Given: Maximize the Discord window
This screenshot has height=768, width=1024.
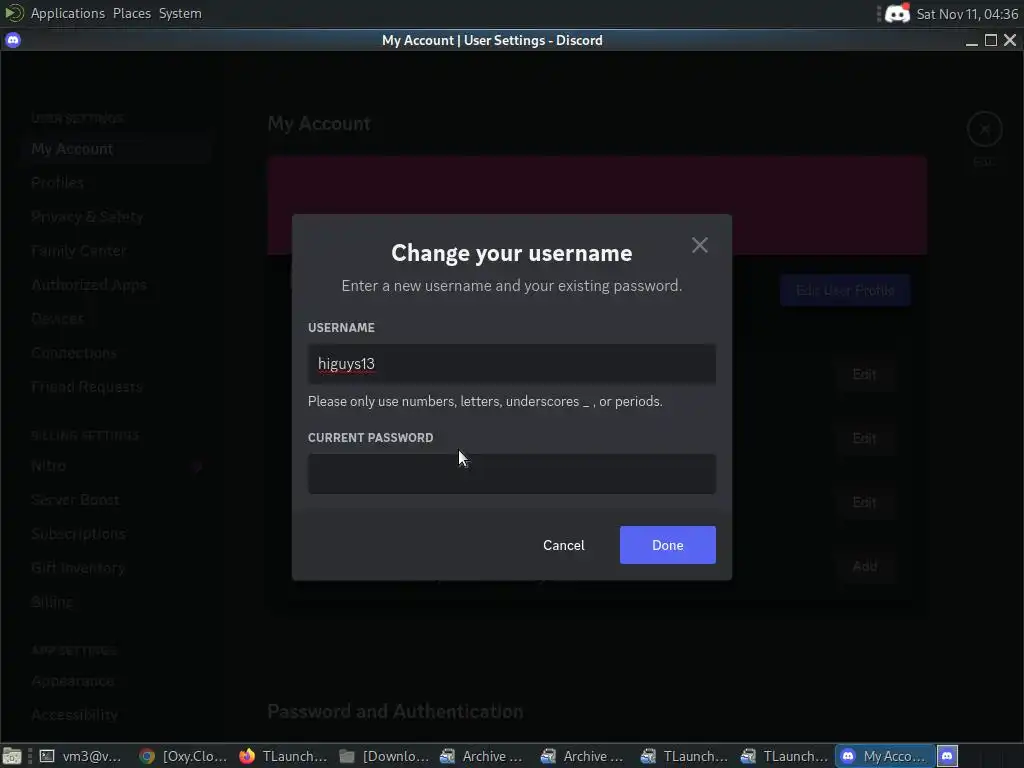Looking at the screenshot, I should tap(991, 40).
